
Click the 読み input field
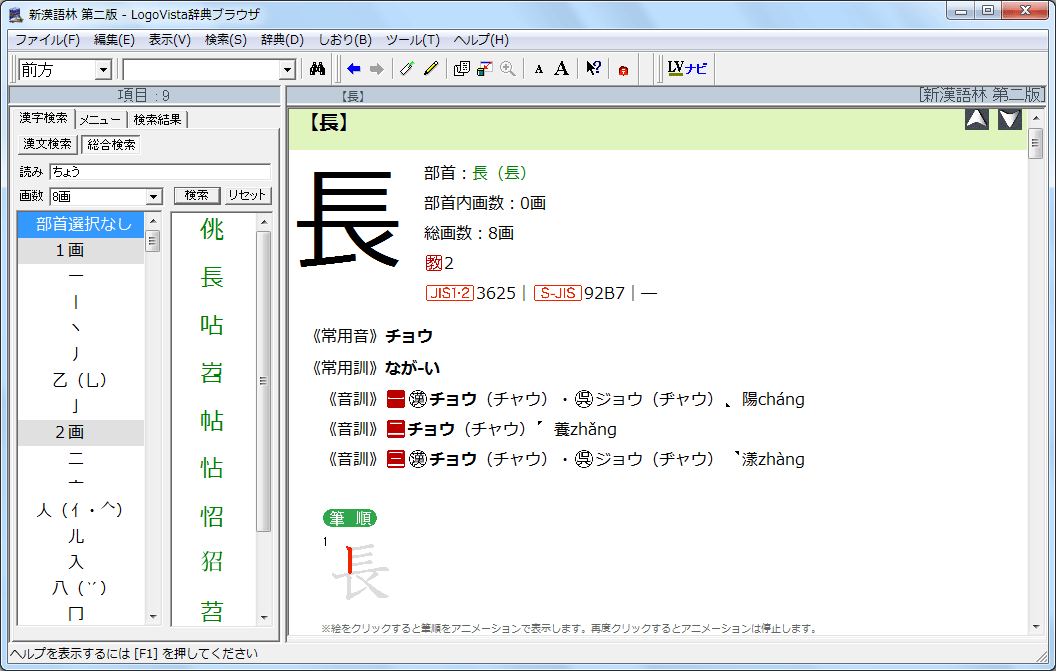159,171
